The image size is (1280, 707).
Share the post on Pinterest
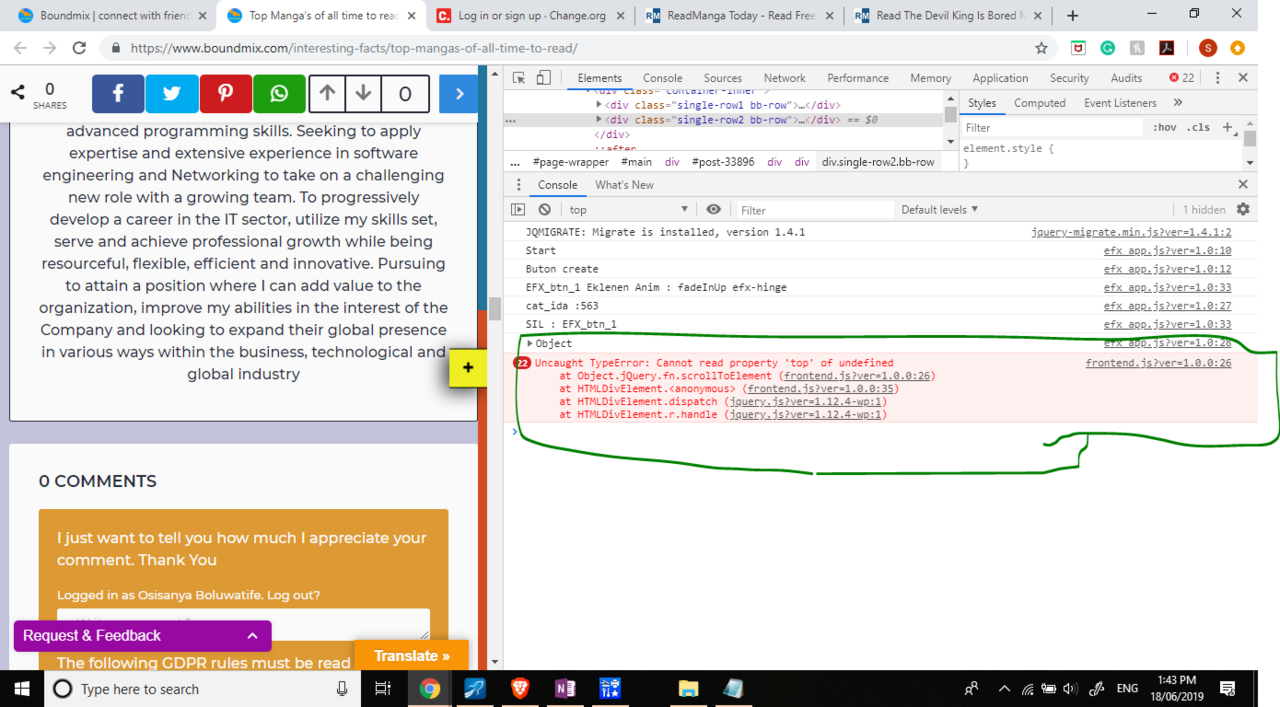click(226, 94)
